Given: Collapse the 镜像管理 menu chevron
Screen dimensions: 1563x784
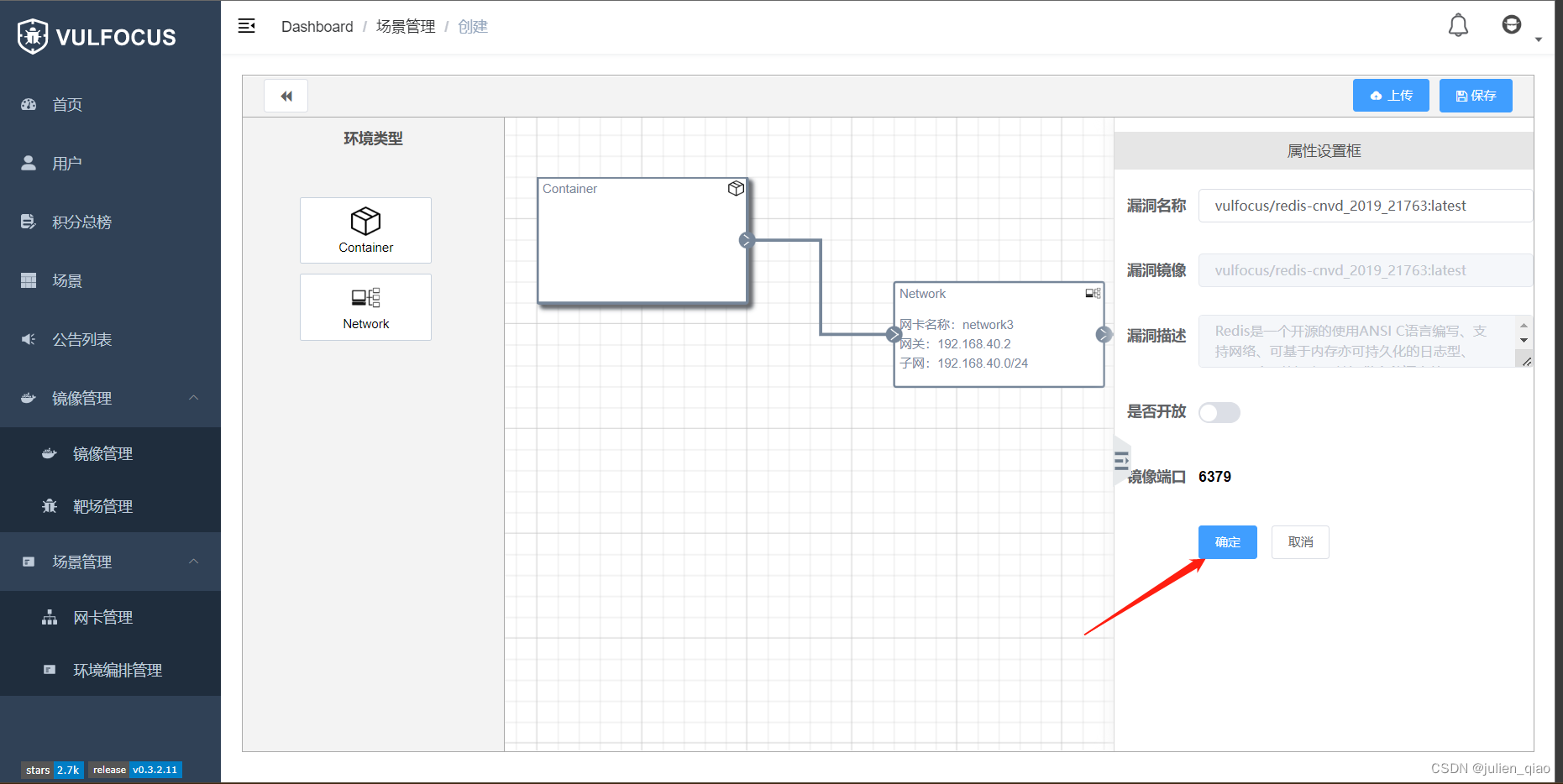Looking at the screenshot, I should pyautogui.click(x=194, y=398).
